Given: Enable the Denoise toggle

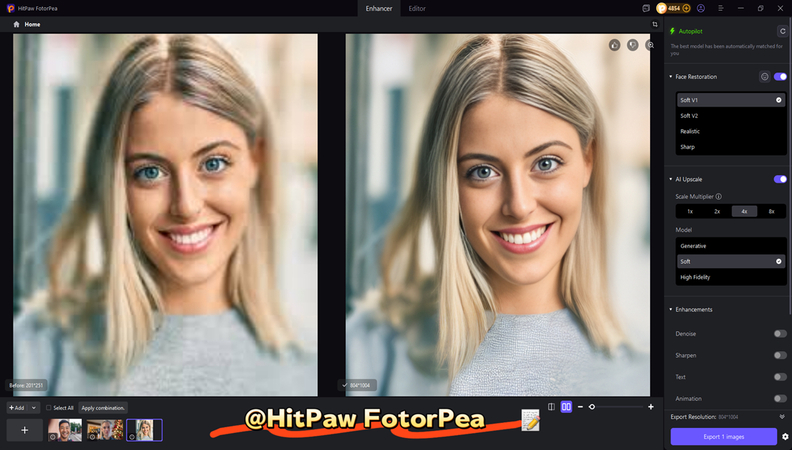Looking at the screenshot, I should (780, 334).
